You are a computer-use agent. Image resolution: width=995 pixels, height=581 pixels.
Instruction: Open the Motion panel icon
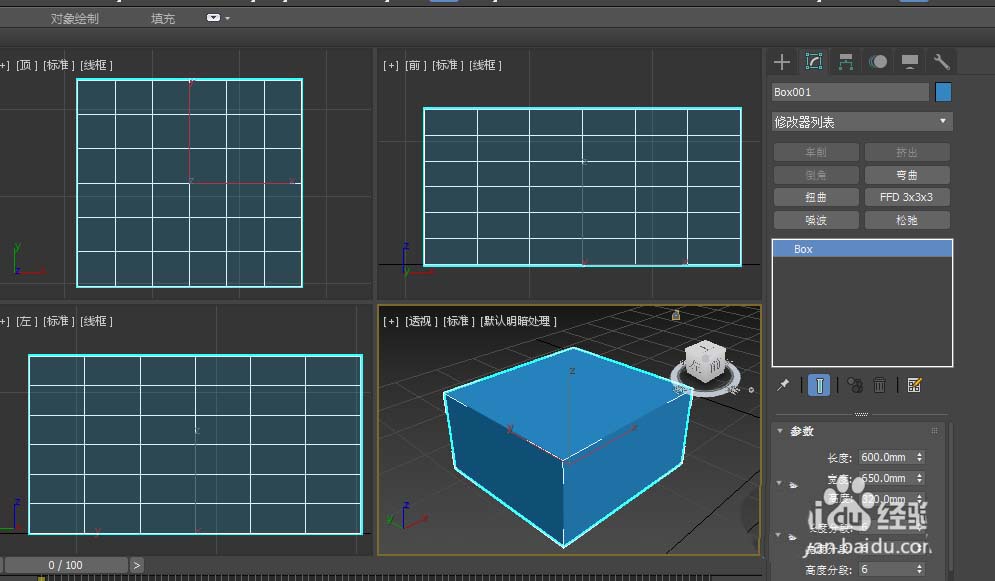point(878,62)
